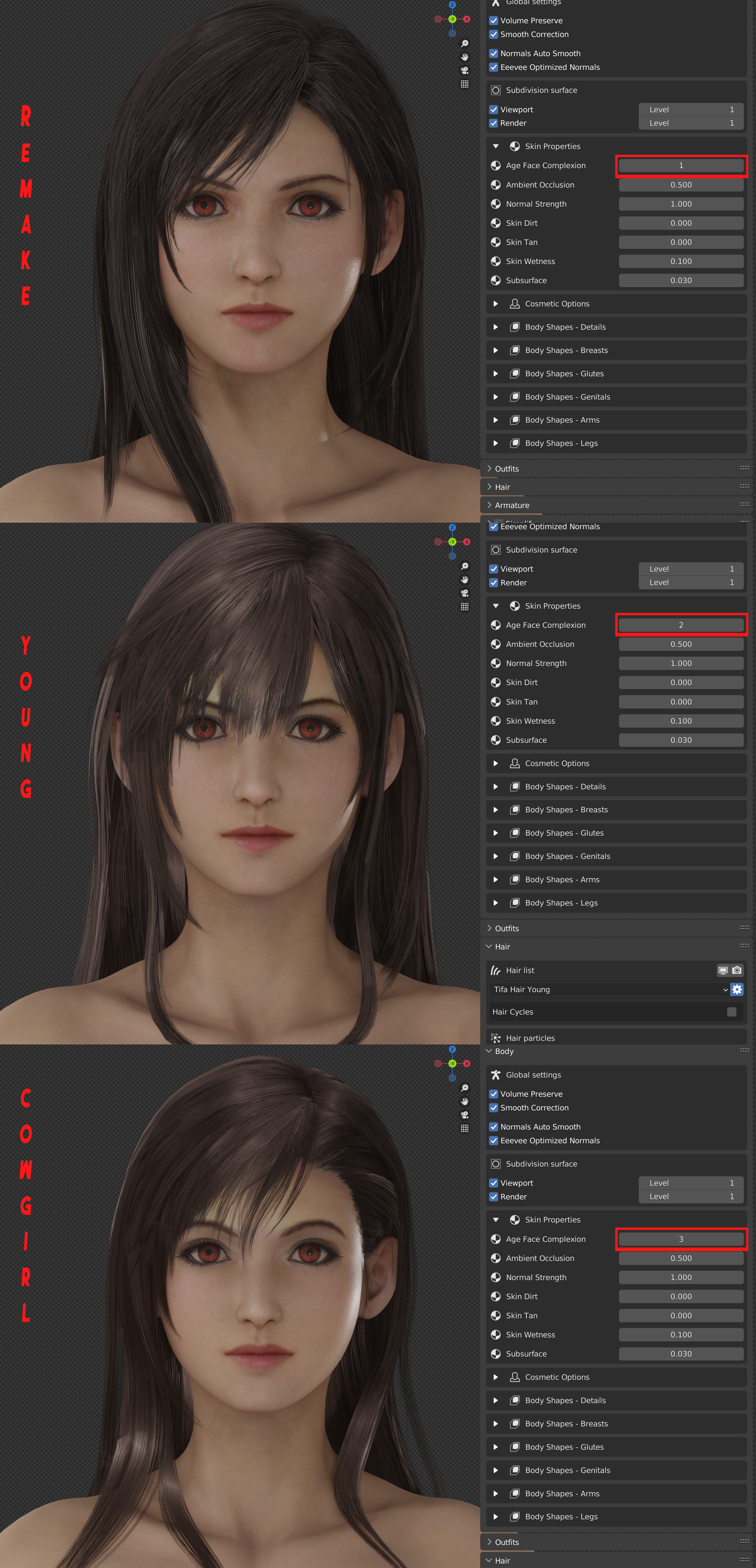Click the pan hand icon in YOUNG viewport
The image size is (756, 1568).
[465, 579]
